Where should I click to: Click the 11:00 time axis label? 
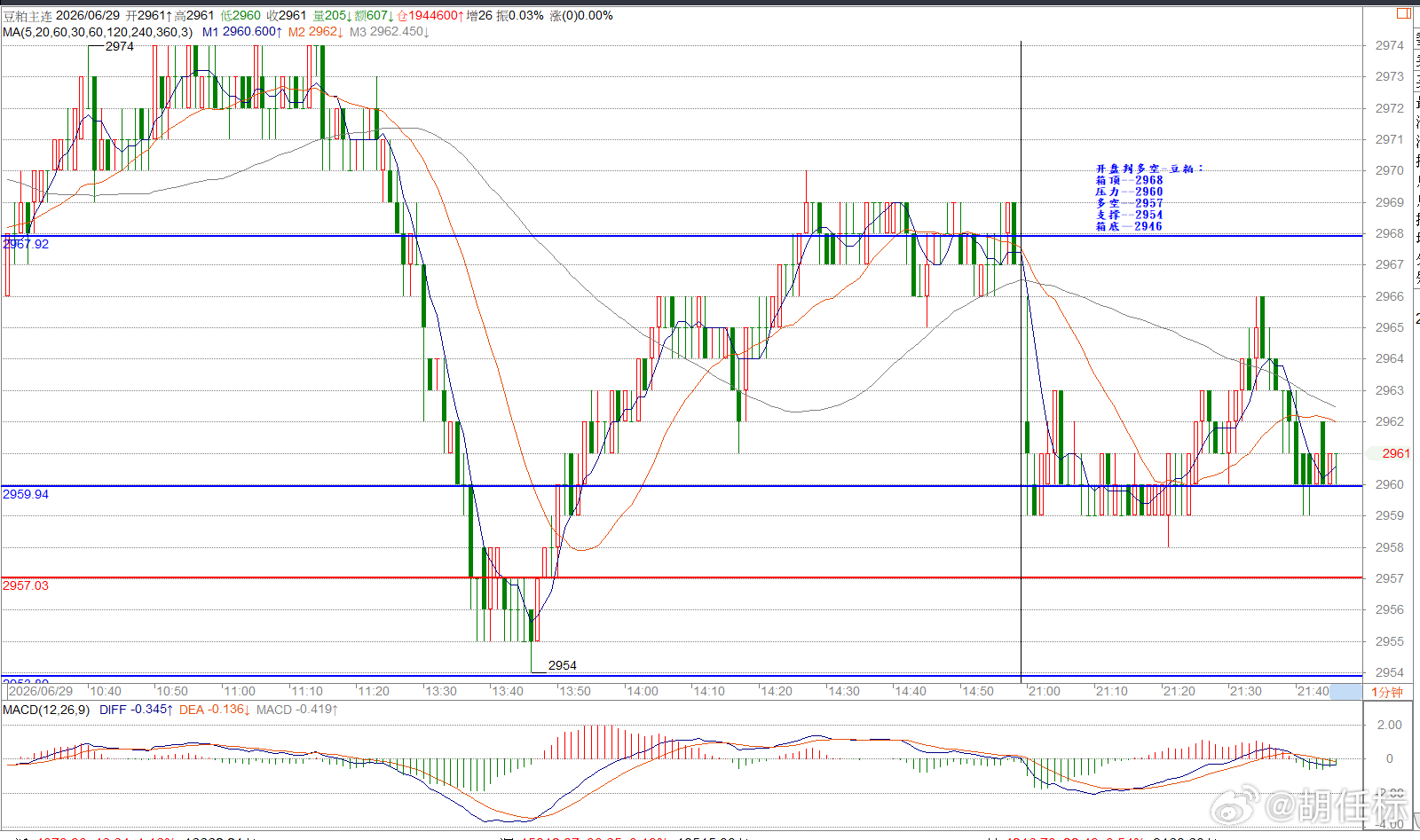(x=240, y=692)
